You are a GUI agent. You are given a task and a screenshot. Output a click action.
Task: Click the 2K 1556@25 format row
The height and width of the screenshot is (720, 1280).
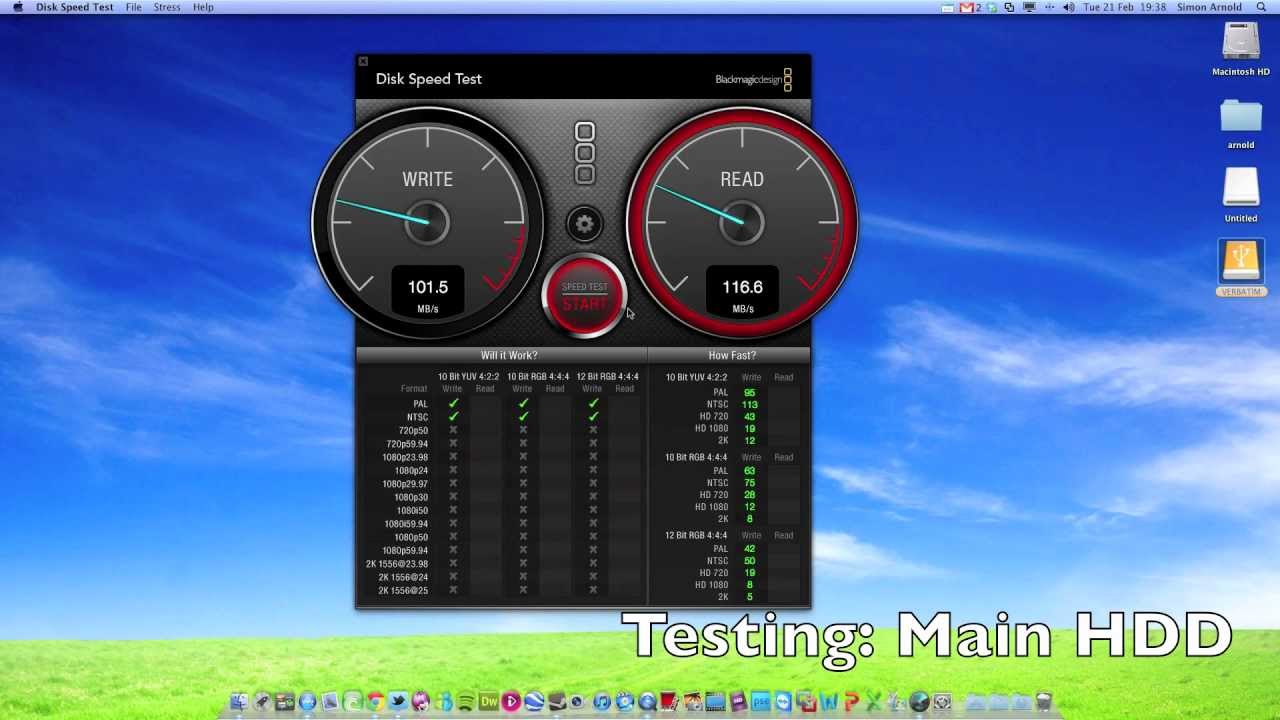pyautogui.click(x=500, y=591)
